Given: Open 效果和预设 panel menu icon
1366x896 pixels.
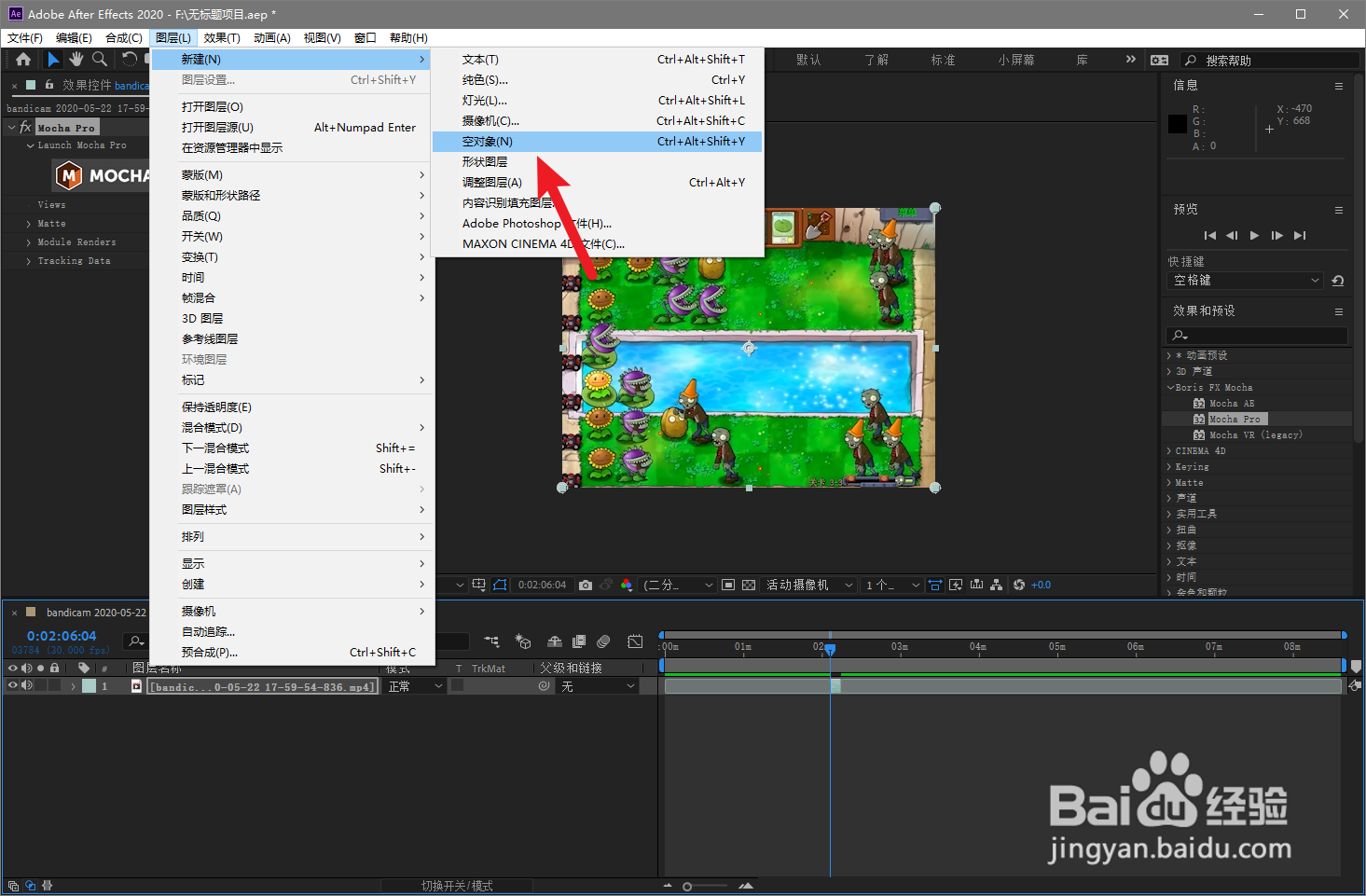Looking at the screenshot, I should (x=1339, y=311).
